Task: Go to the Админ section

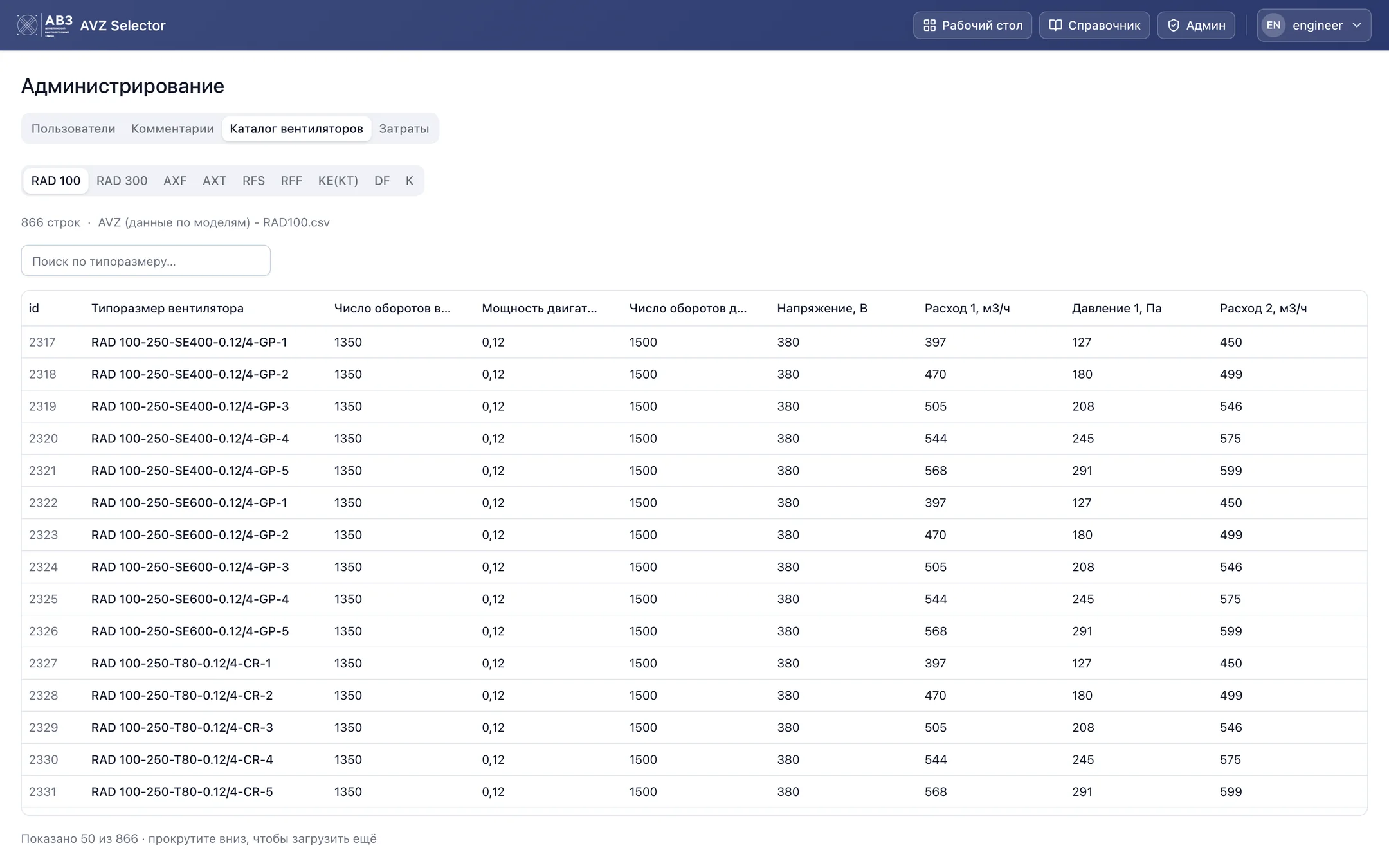Action: coord(1196,25)
